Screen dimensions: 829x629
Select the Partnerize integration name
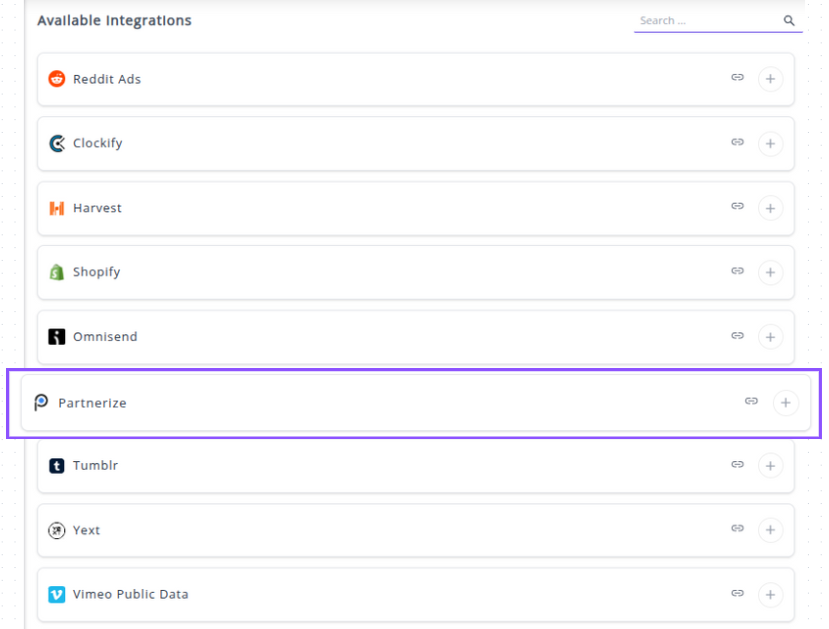tap(92, 403)
